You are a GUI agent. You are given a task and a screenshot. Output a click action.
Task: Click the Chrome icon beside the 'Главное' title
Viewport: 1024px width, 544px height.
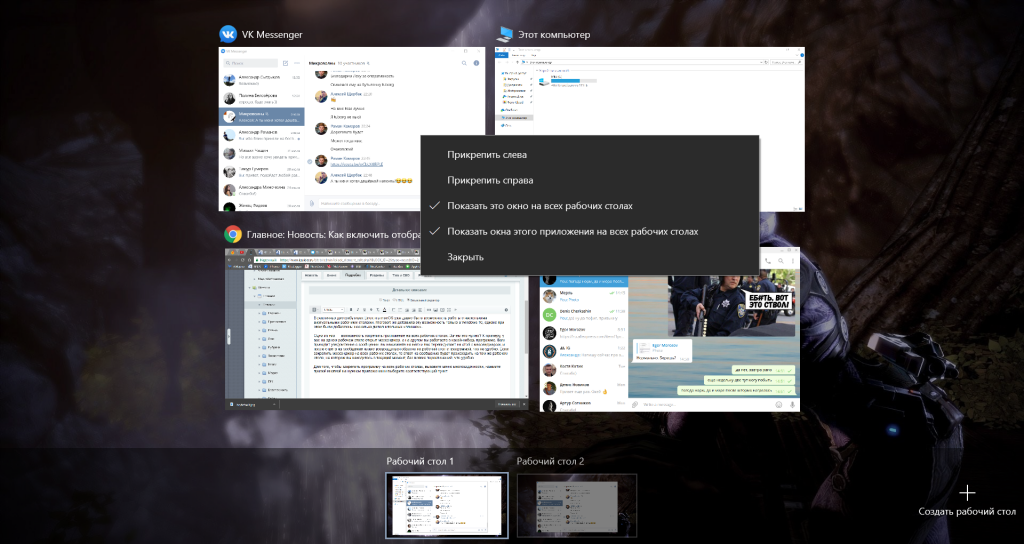tap(232, 234)
